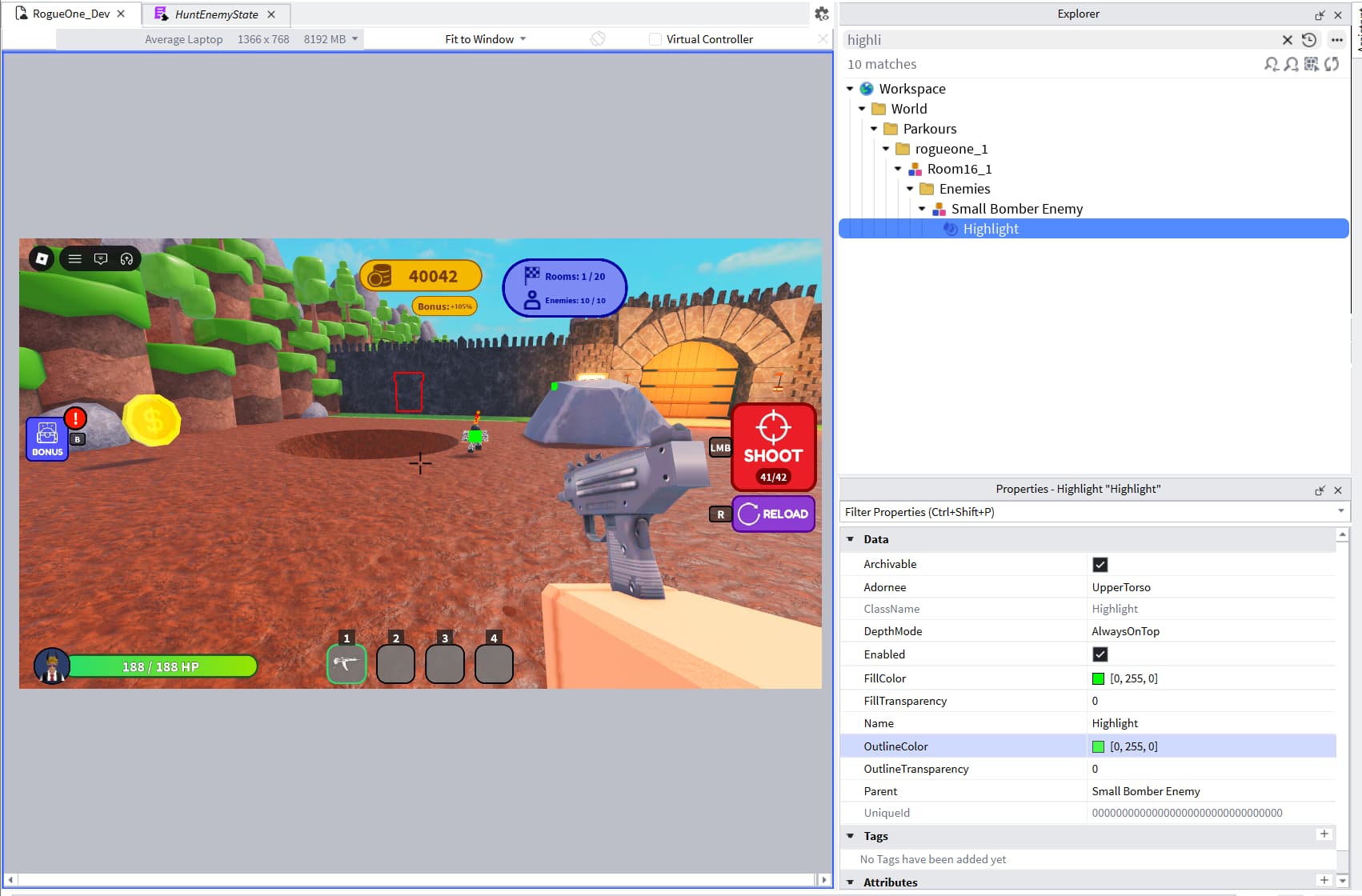Screen dimensions: 1362x896
Task: Collapse the Workspace tree node
Action: pos(850,89)
